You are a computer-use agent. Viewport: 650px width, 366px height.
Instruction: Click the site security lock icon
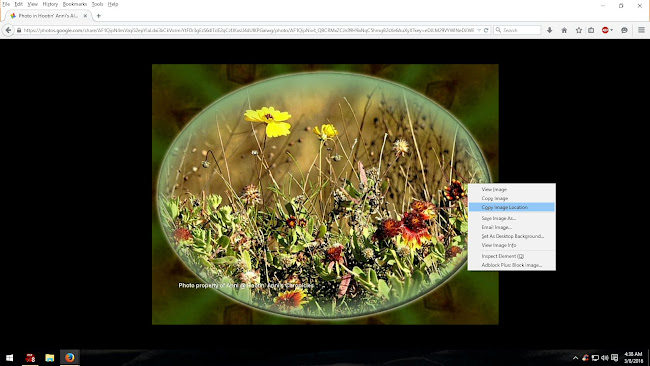pyautogui.click(x=19, y=30)
